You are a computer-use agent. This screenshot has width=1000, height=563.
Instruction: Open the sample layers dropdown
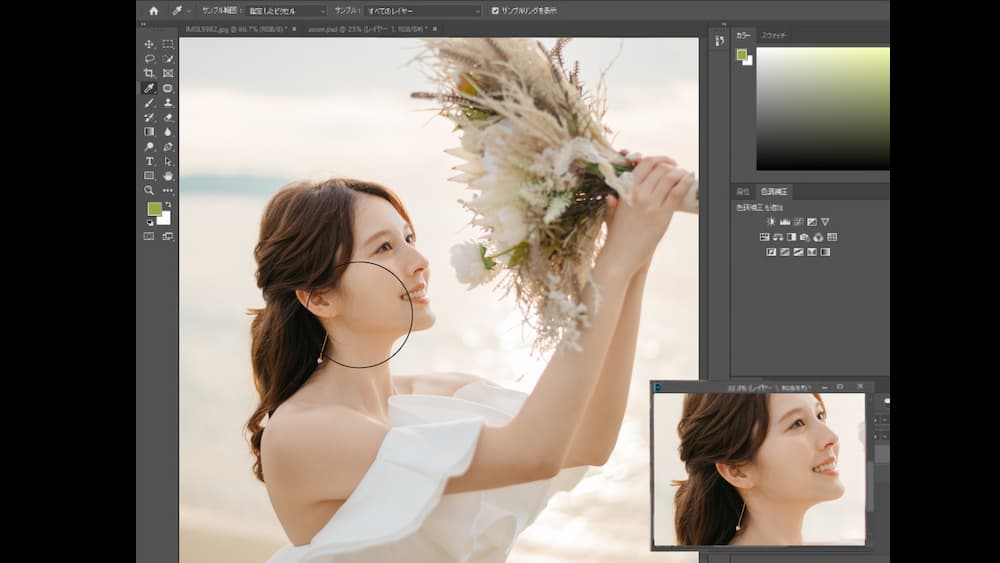[420, 10]
